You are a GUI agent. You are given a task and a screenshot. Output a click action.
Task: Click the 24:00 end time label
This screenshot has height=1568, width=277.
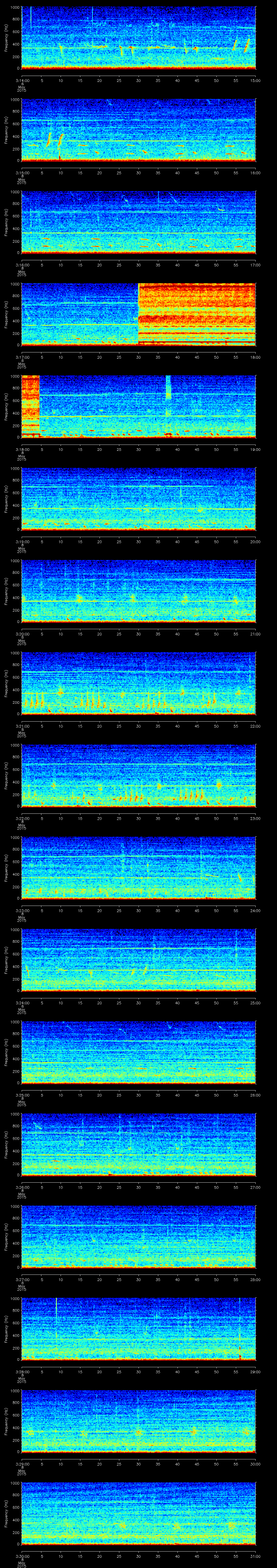256,910
